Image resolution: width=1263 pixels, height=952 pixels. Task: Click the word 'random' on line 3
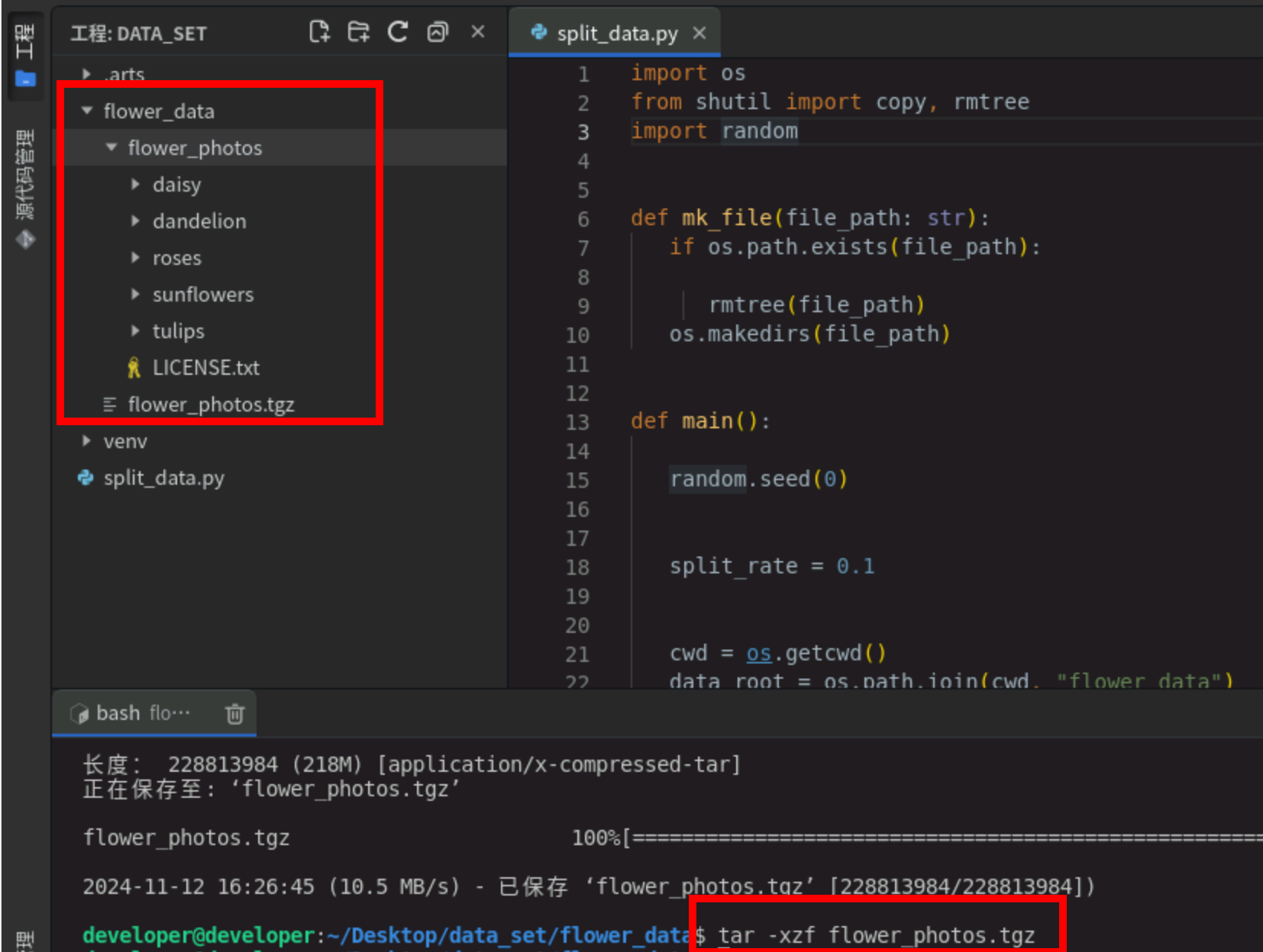(760, 131)
